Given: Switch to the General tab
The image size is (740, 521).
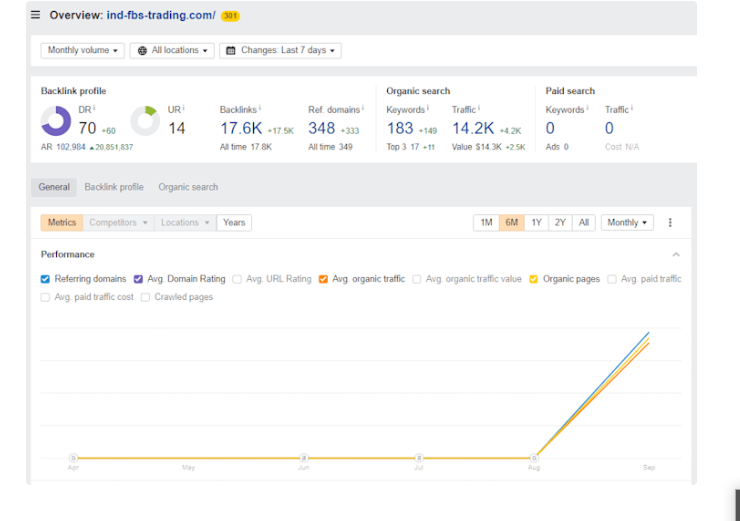Looking at the screenshot, I should coord(54,187).
